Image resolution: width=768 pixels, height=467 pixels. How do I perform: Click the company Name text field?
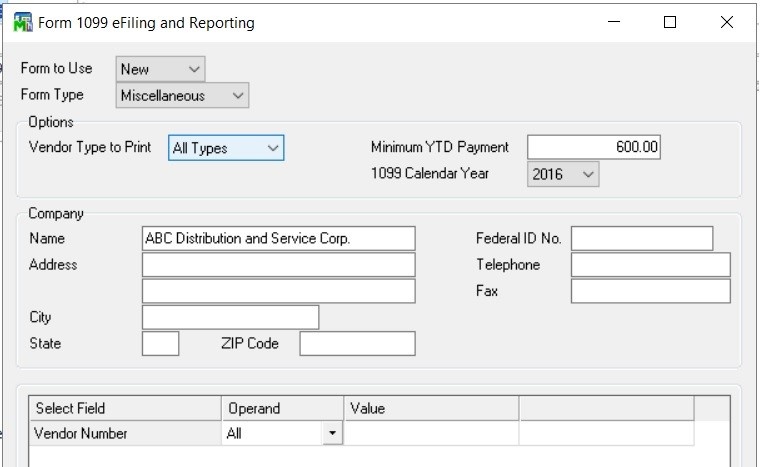pyautogui.click(x=278, y=238)
